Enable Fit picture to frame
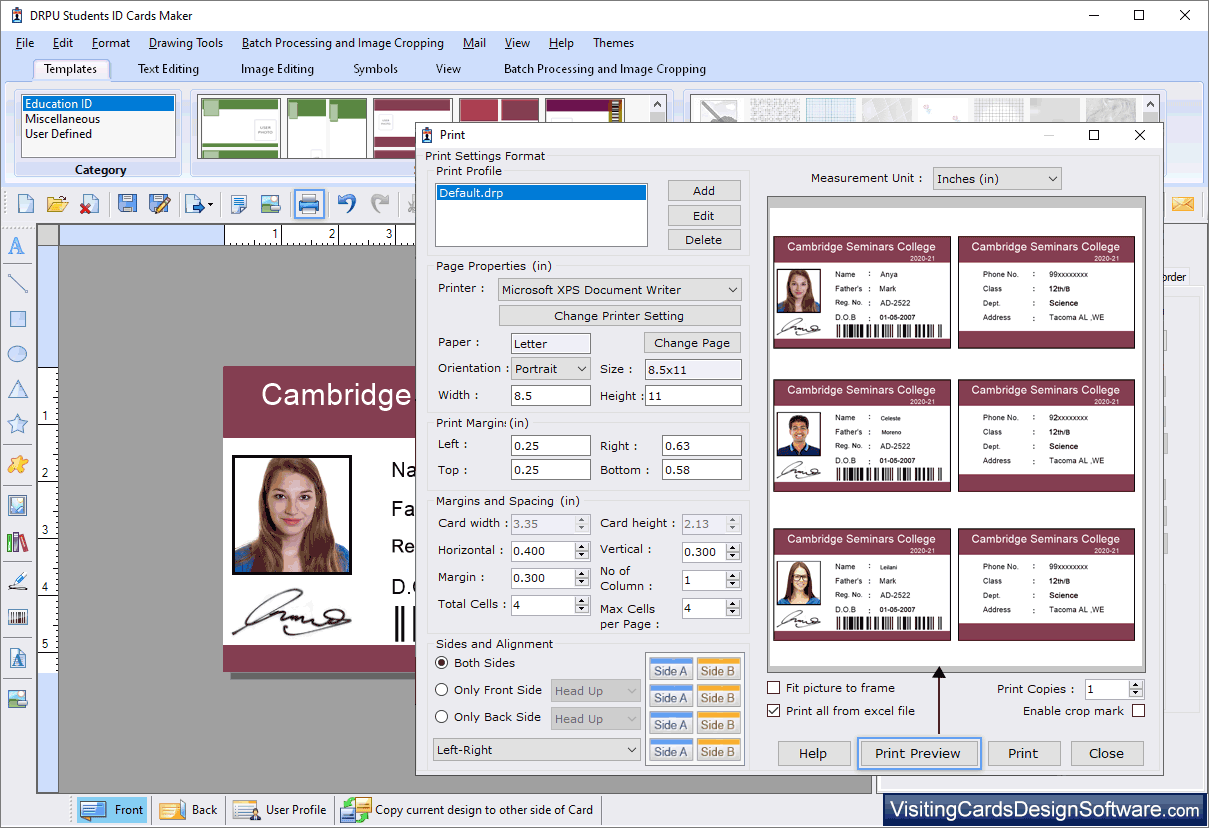 point(775,688)
